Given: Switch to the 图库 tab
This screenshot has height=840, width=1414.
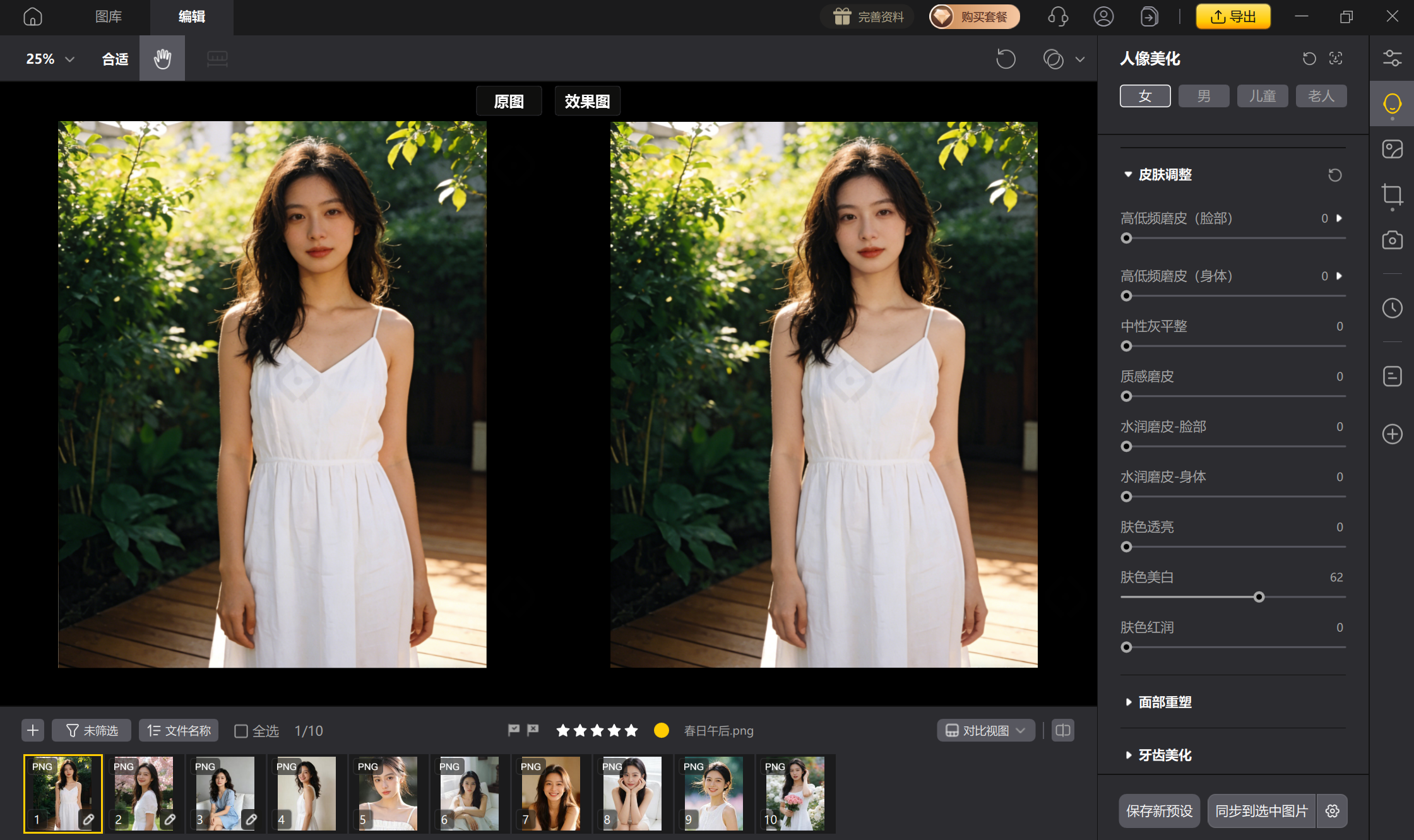Looking at the screenshot, I should 108,16.
